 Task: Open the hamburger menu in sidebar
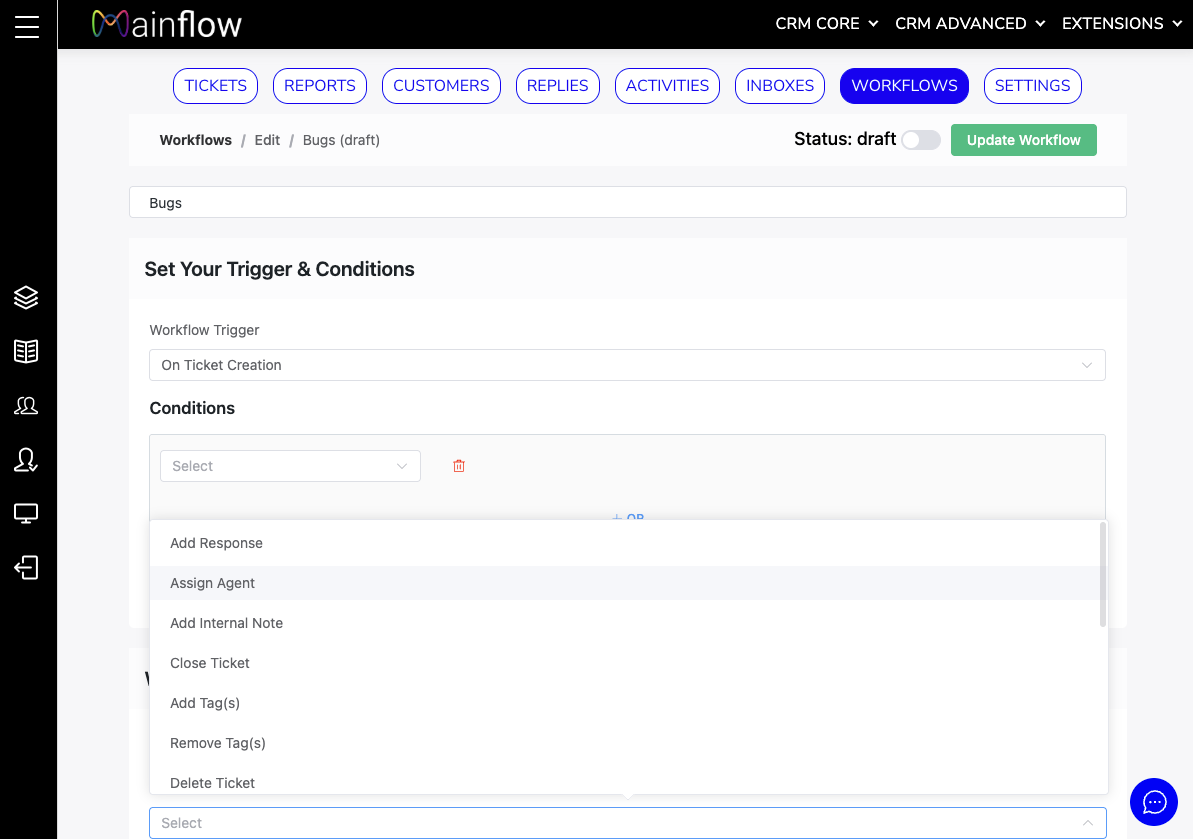point(27,26)
